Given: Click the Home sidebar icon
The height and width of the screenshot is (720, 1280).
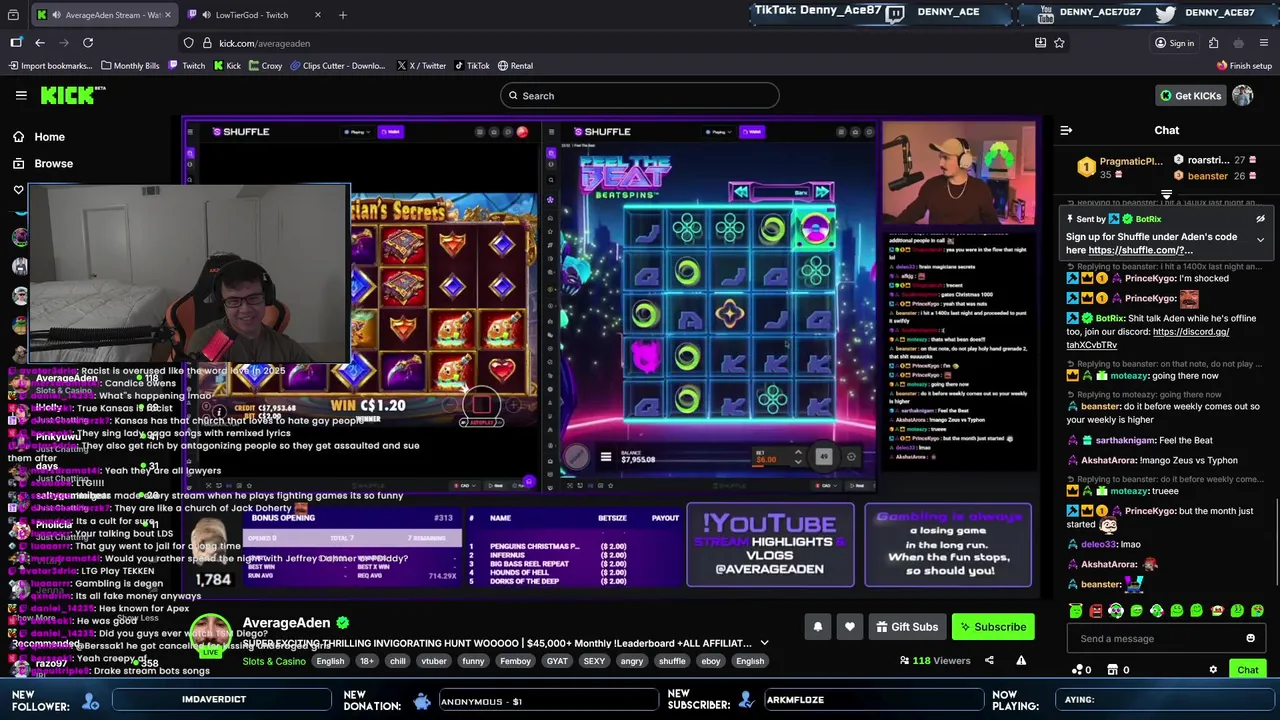Looking at the screenshot, I should 18,137.
